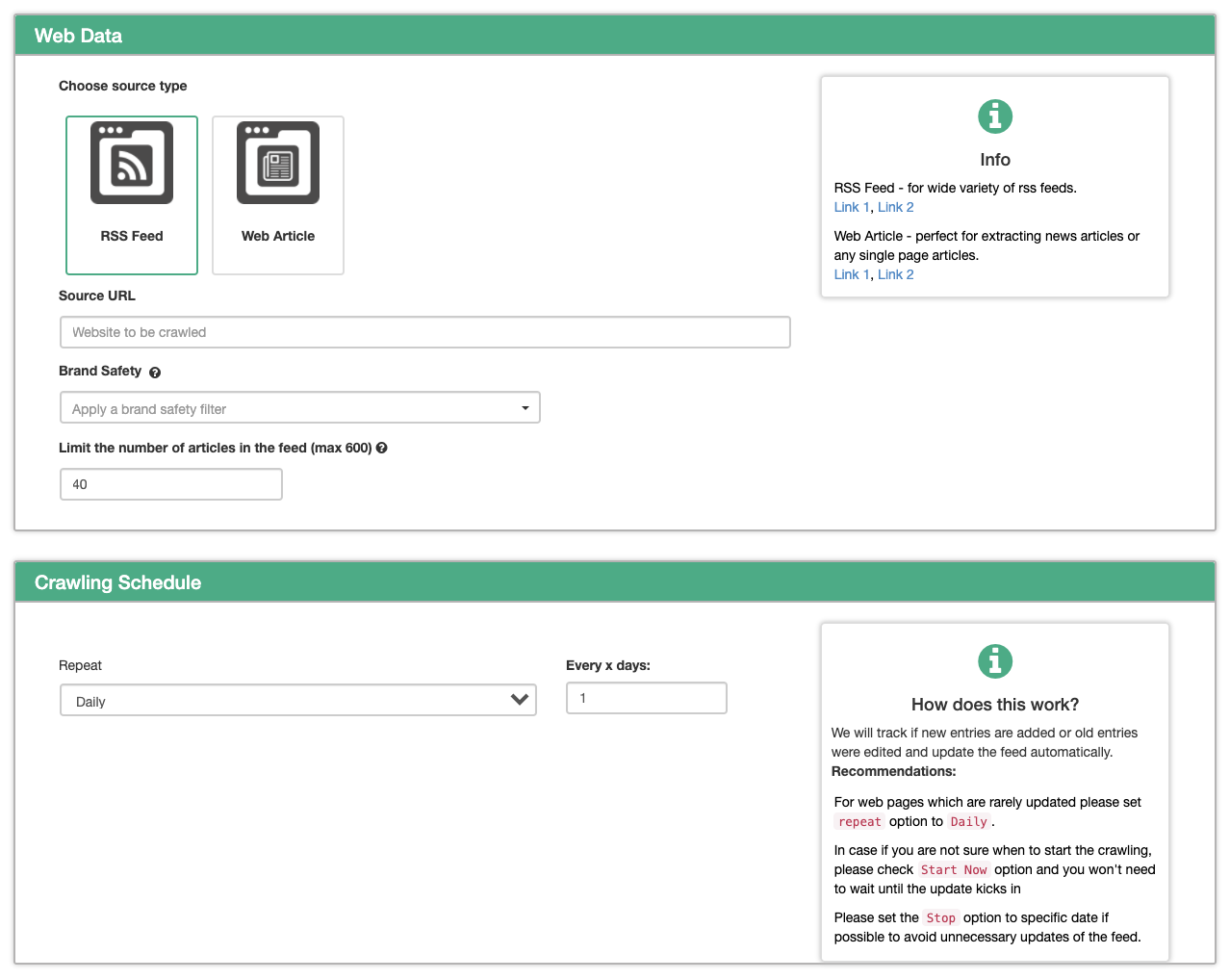Click the help icon next to article limit label

382,448
